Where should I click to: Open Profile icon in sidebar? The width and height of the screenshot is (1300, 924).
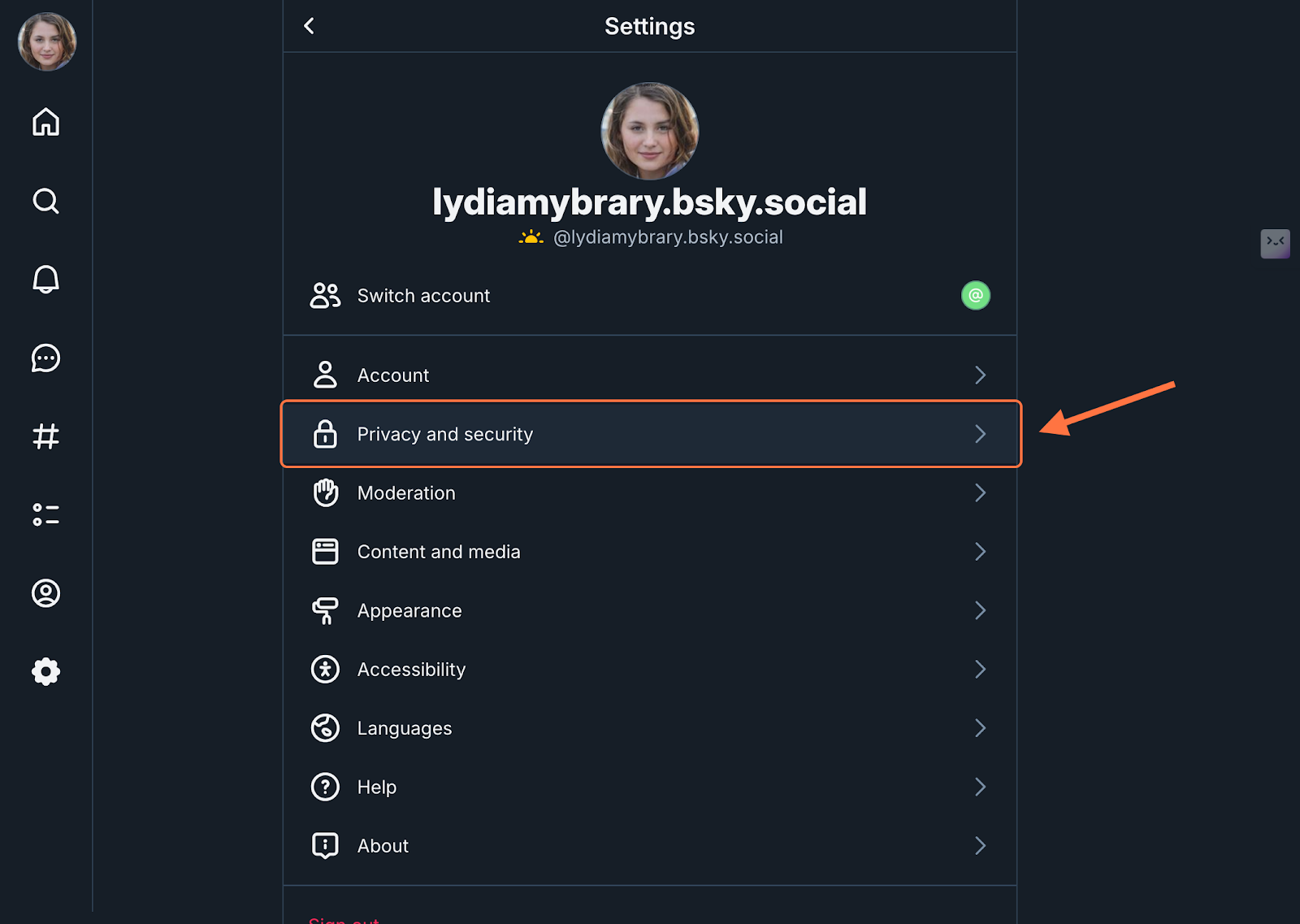[45, 593]
